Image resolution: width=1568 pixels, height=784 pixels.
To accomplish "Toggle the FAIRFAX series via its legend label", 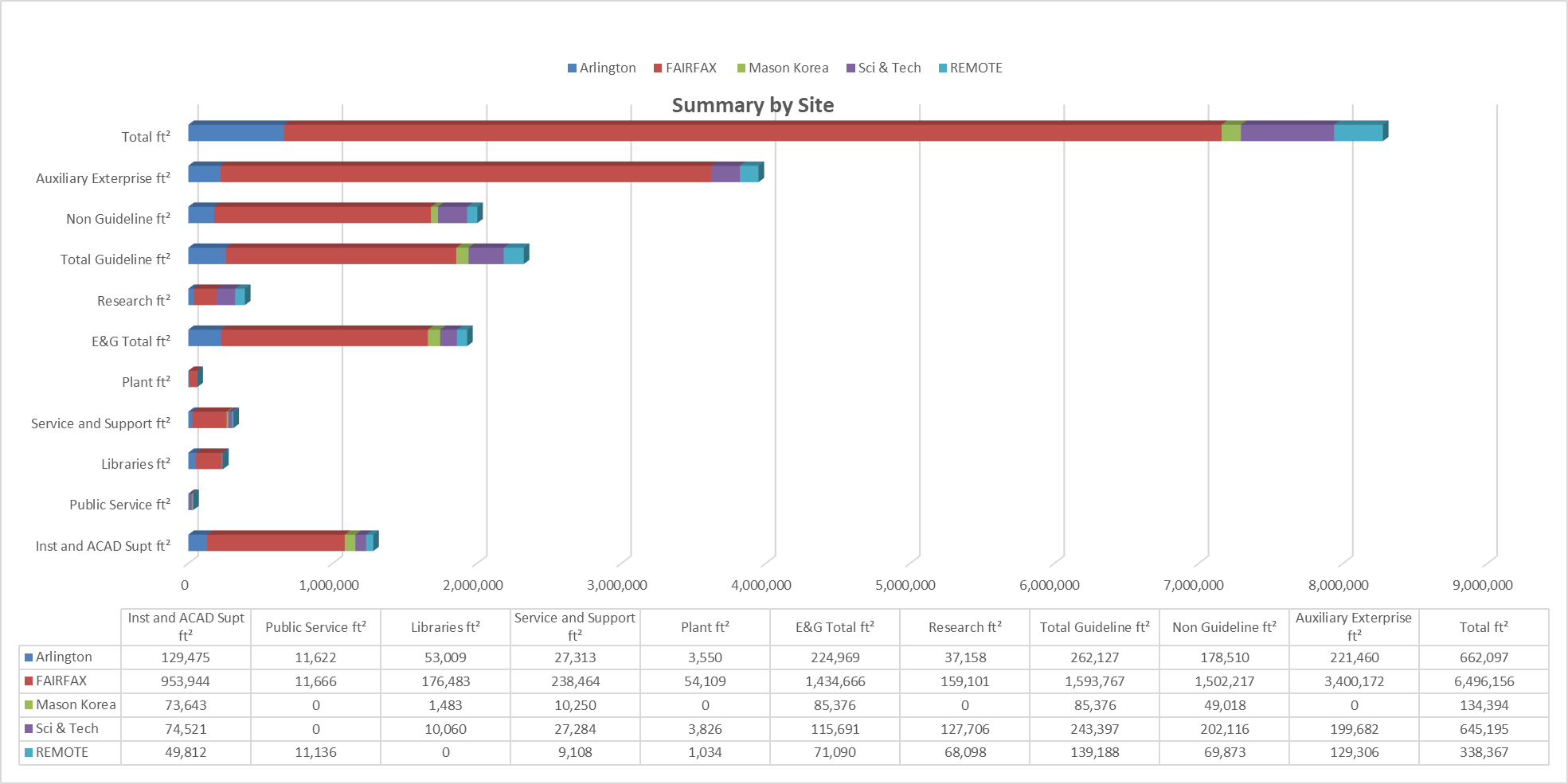I will (690, 68).
